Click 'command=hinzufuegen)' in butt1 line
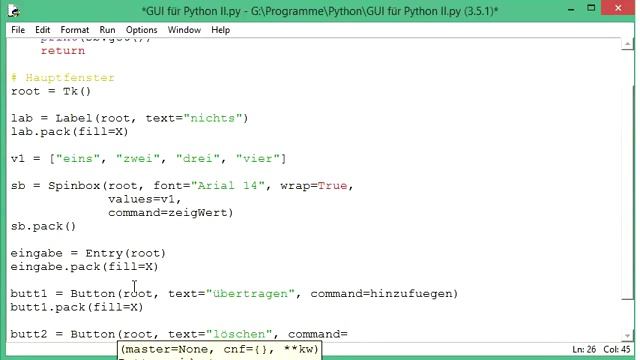The height and width of the screenshot is (360, 640). pyautogui.click(x=384, y=293)
